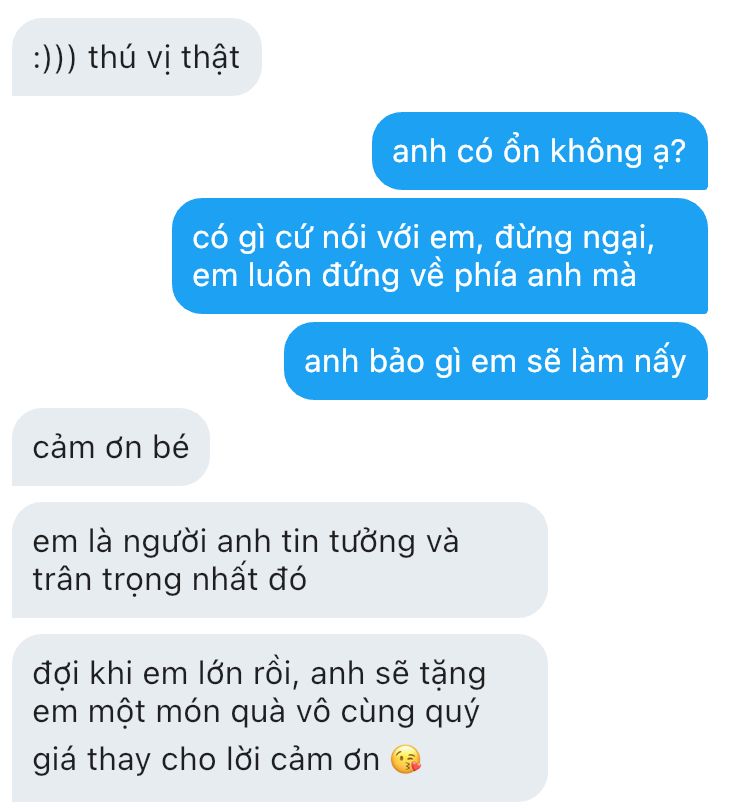Click the line 'em luôn đứng về phía anh mà'

tap(414, 275)
